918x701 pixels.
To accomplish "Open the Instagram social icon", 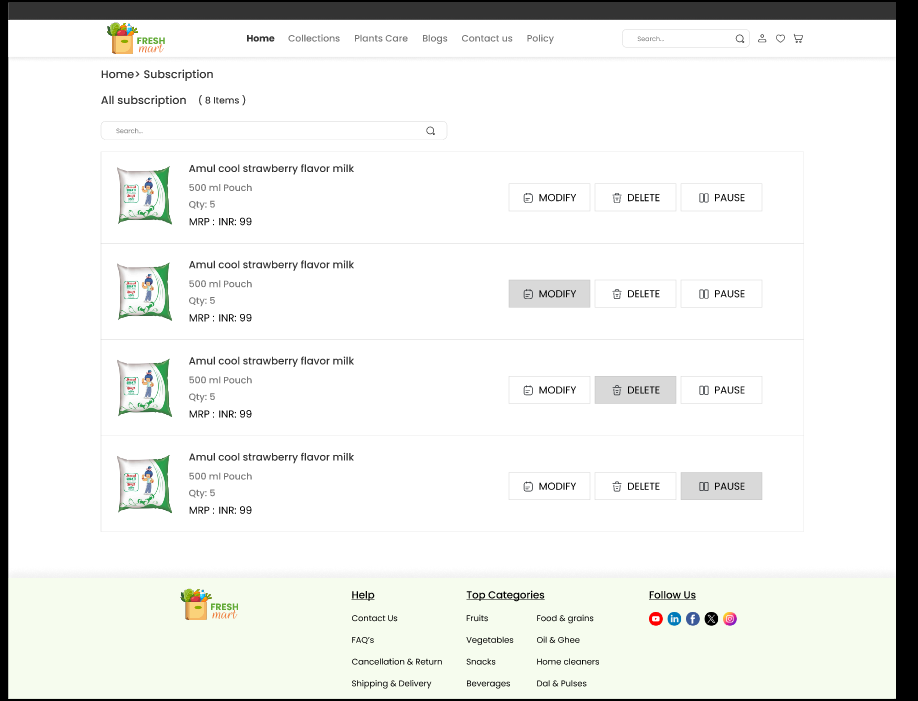I will pos(729,618).
